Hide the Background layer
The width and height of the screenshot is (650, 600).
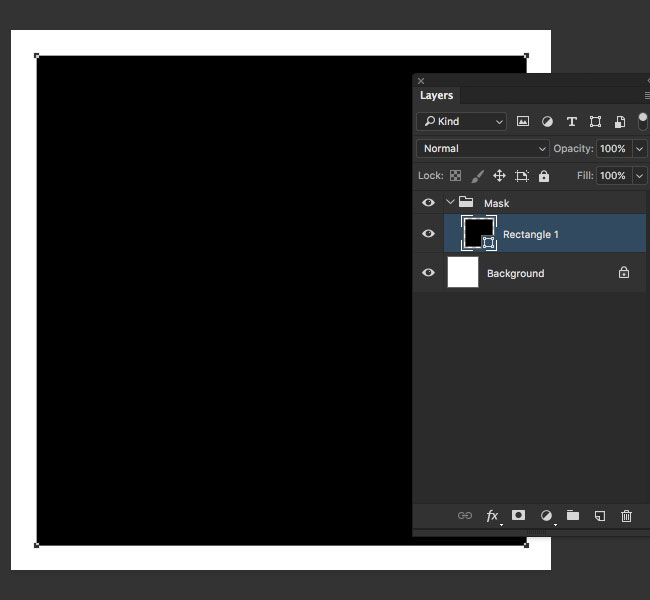pyautogui.click(x=428, y=272)
